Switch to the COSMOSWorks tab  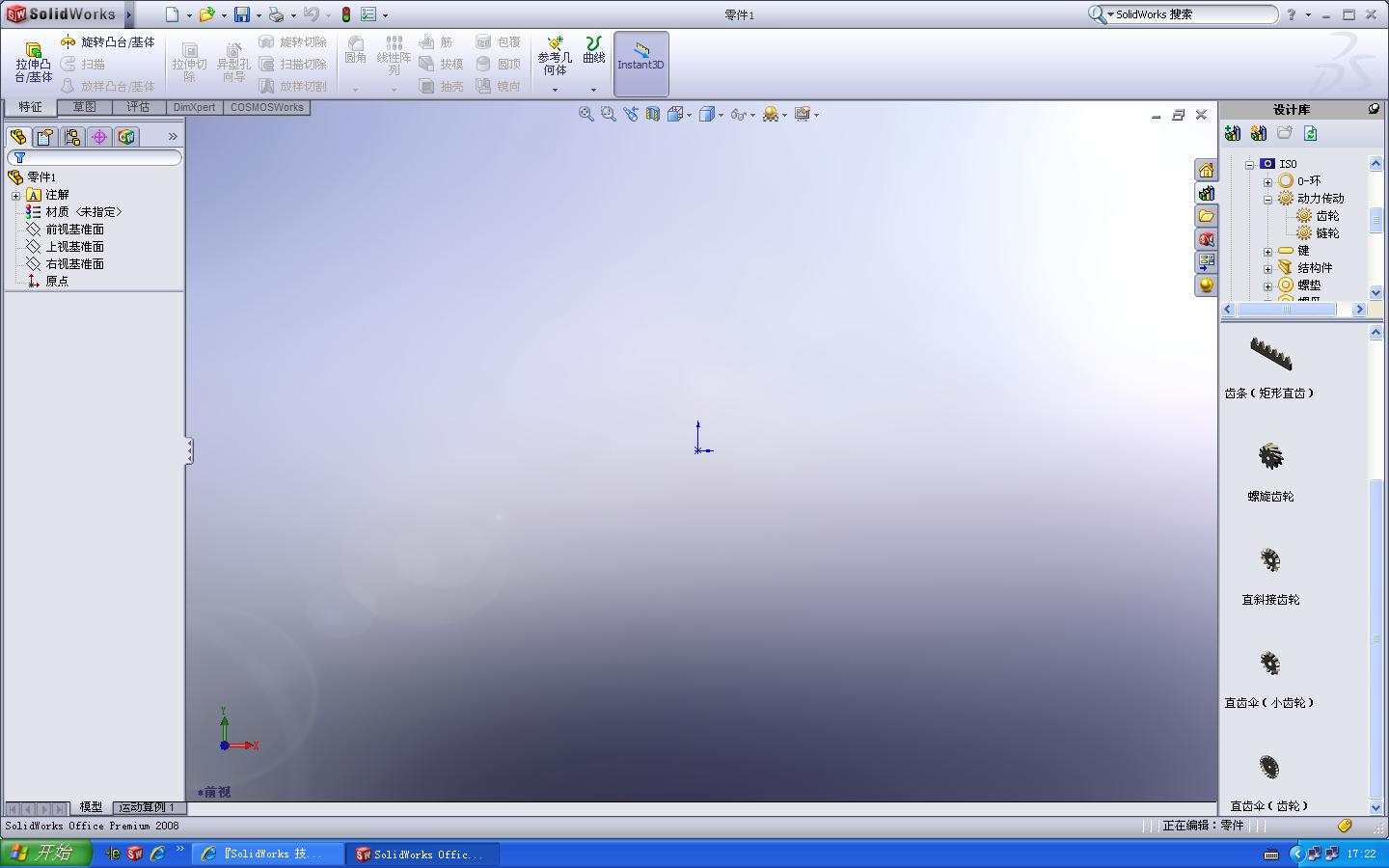coord(267,107)
